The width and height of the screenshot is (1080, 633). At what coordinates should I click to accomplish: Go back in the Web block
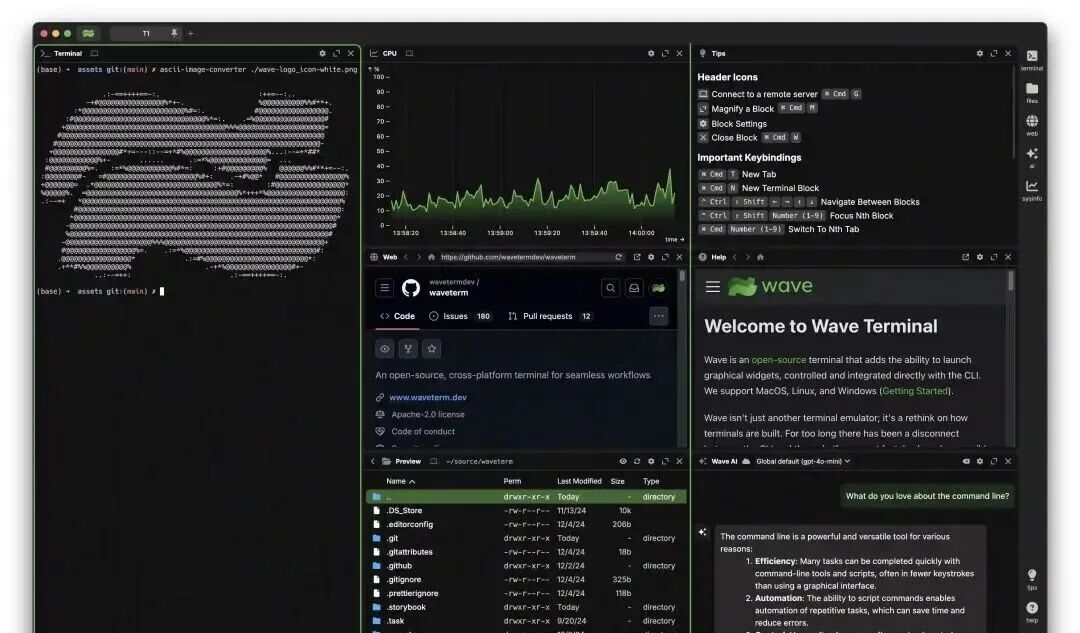tap(406, 257)
